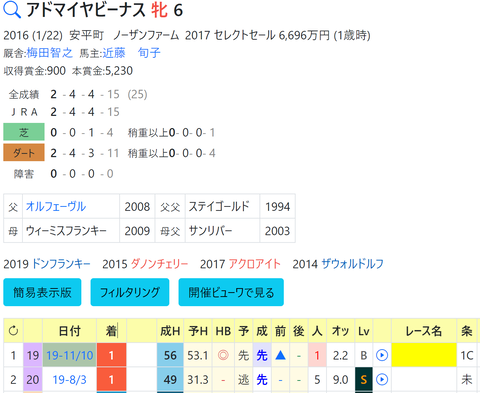Click the 簡易表示版 button
Viewport: 480px width, 393px height.
click(42, 292)
